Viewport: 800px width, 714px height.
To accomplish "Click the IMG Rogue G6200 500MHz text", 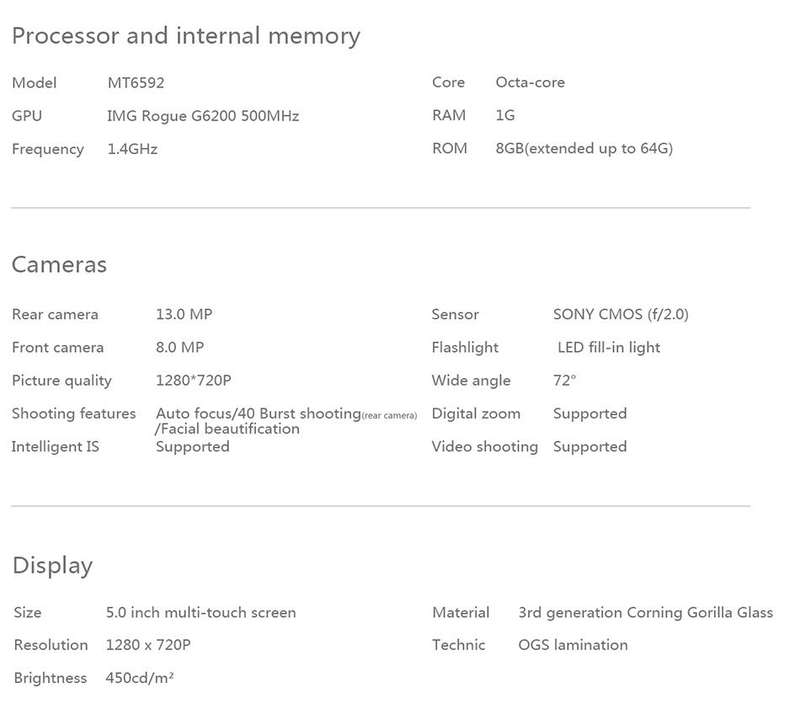I will [x=203, y=116].
